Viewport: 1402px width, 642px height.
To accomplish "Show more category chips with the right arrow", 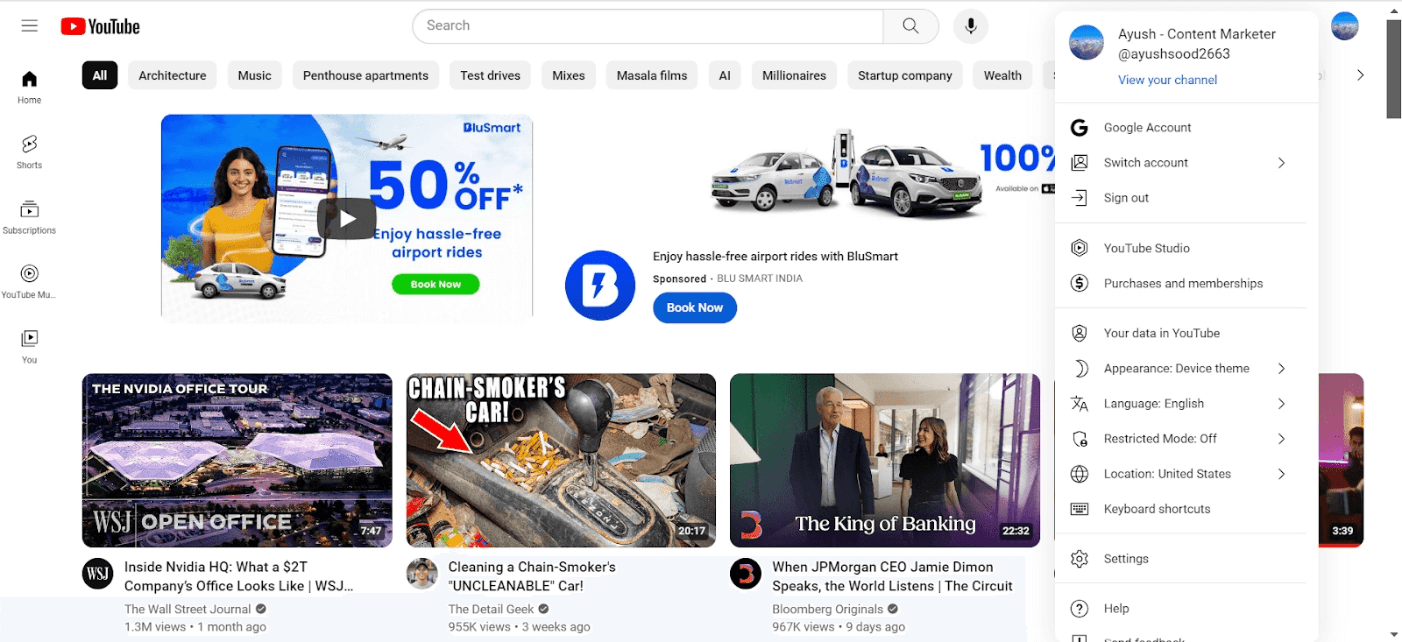I will tap(1360, 75).
